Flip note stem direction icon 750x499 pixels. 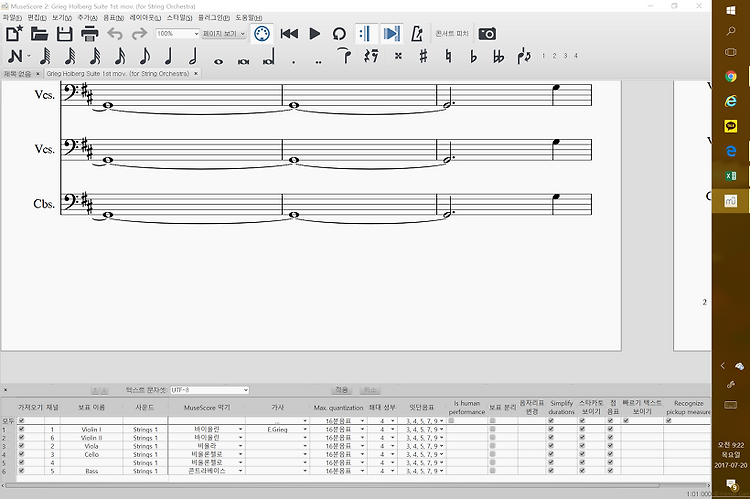[x=524, y=56]
